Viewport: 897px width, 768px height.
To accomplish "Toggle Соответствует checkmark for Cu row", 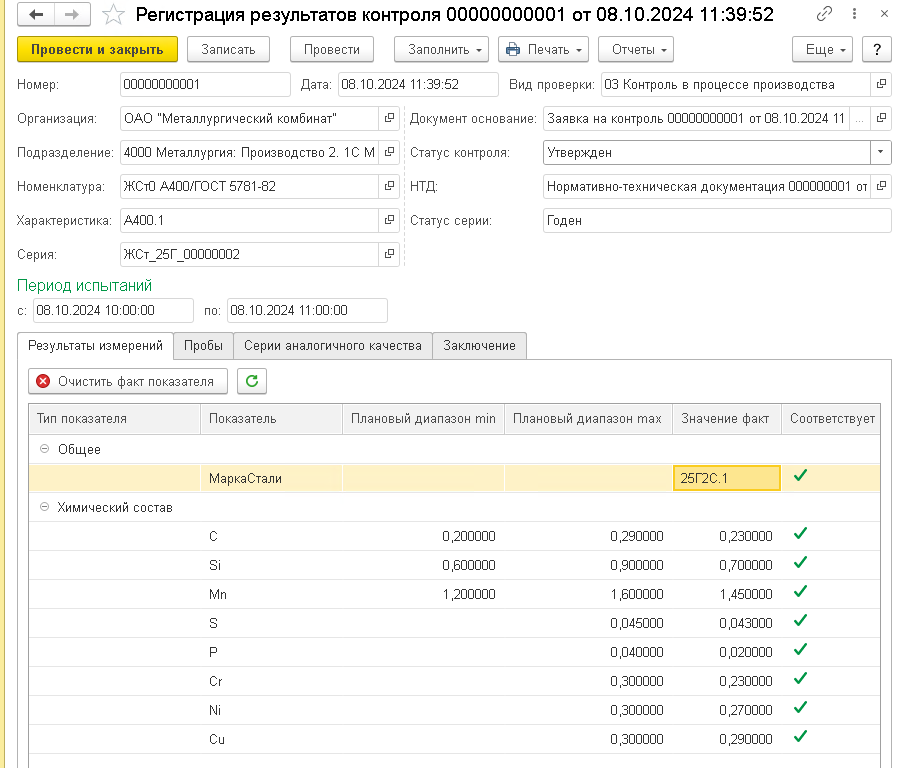I will tap(800, 737).
